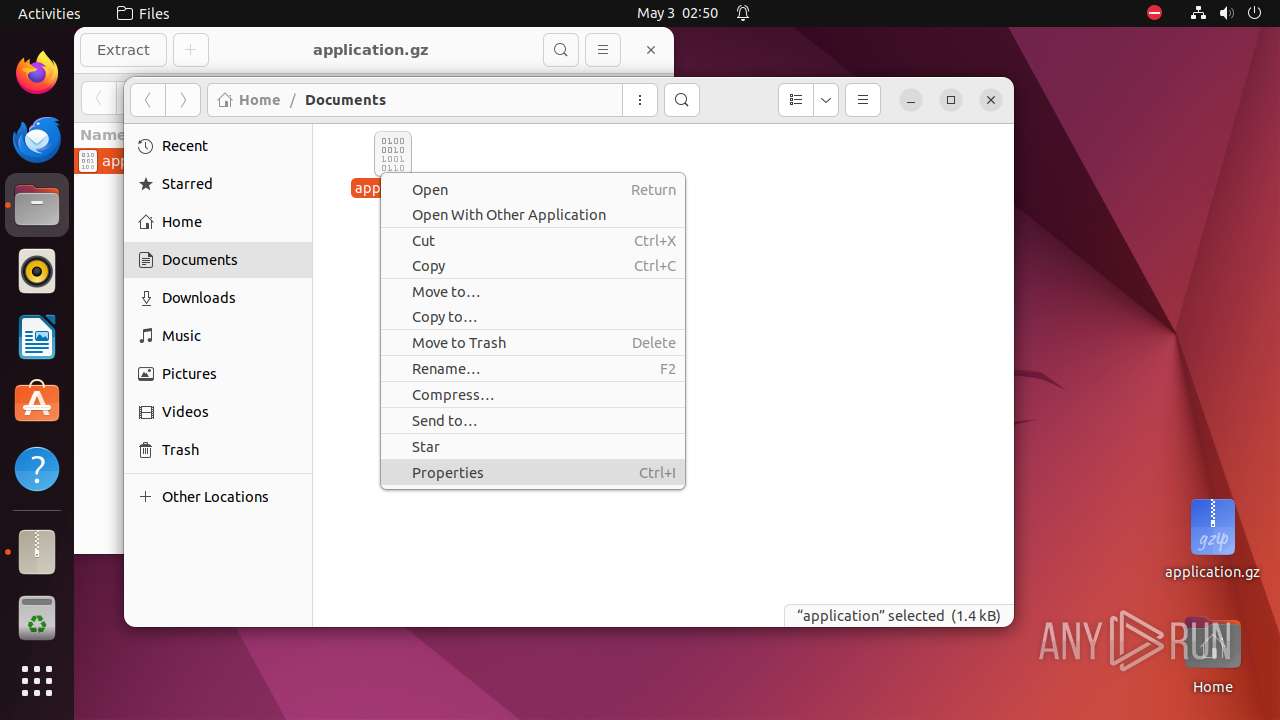This screenshot has width=1280, height=720.
Task: Open power menu in top bar
Action: tap(1254, 13)
